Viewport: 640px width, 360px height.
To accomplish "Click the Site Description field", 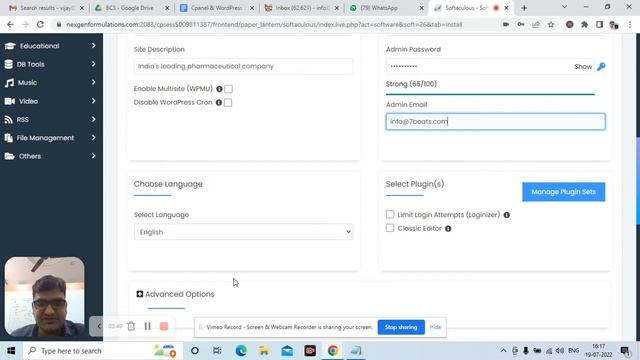I will click(x=243, y=66).
